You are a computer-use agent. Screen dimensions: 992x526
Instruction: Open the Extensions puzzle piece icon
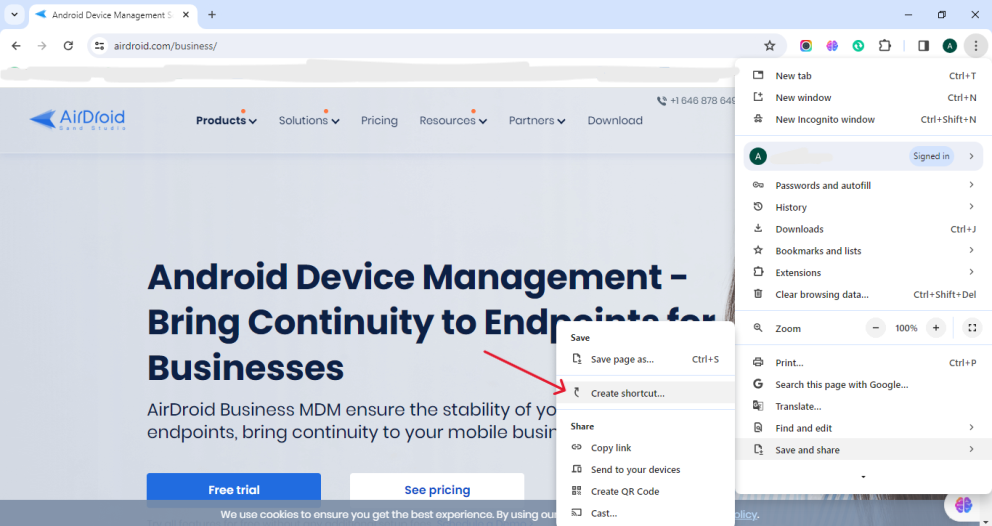[x=884, y=46]
